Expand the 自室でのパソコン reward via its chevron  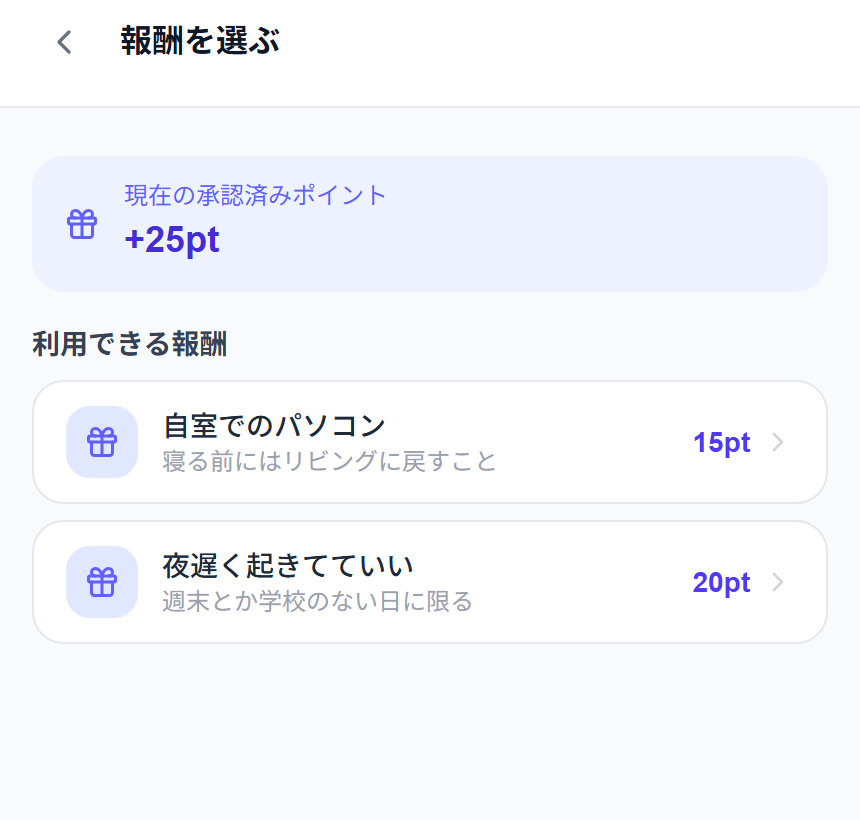point(778,442)
